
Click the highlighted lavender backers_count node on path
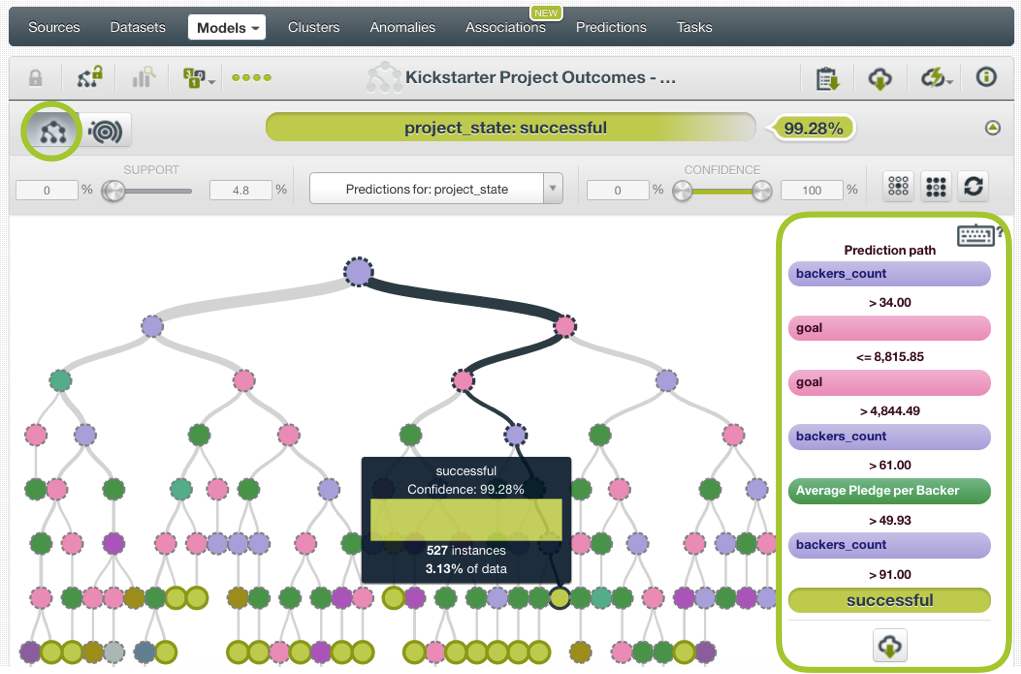[516, 435]
